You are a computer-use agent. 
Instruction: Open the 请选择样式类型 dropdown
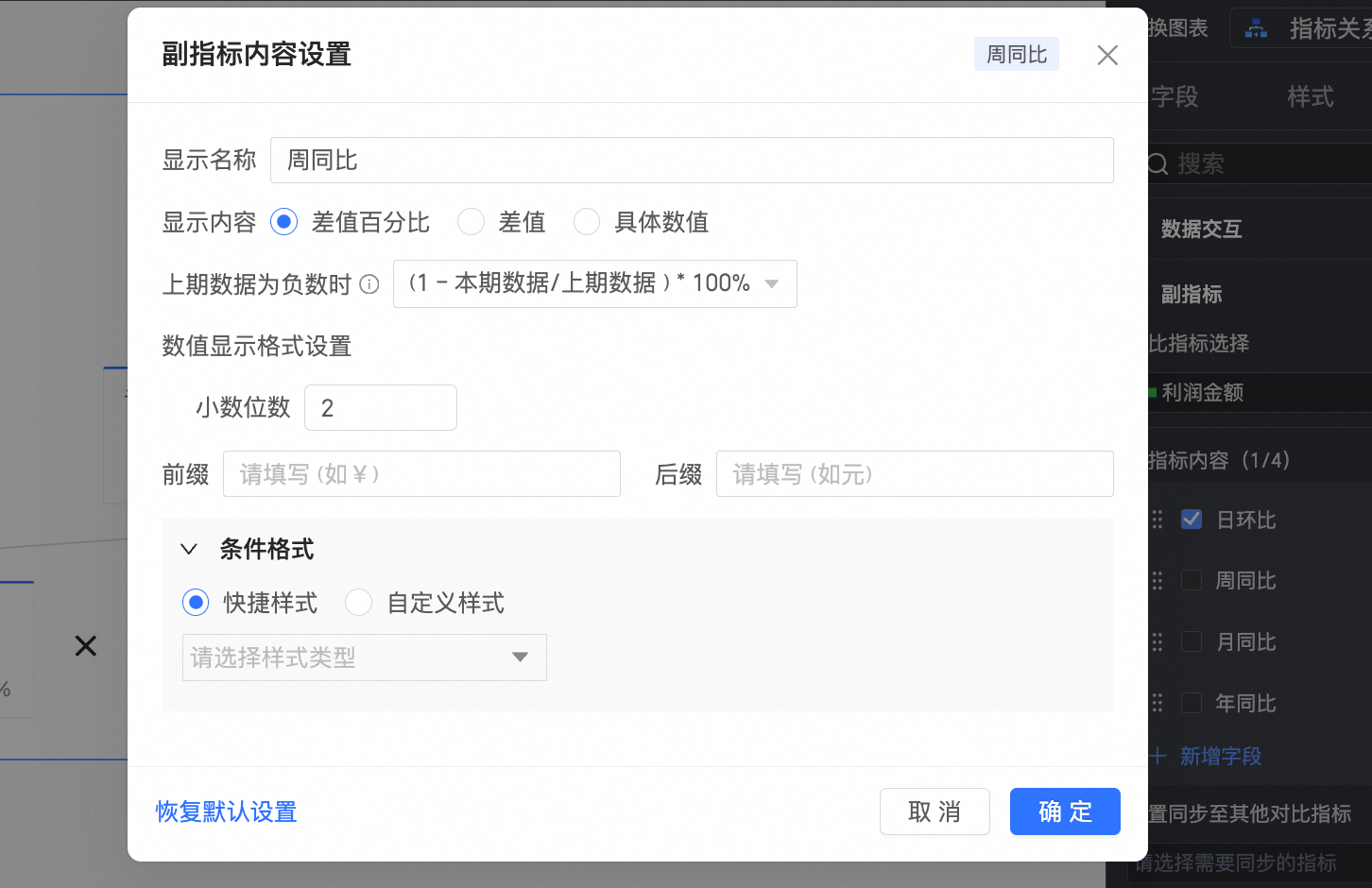pos(364,657)
